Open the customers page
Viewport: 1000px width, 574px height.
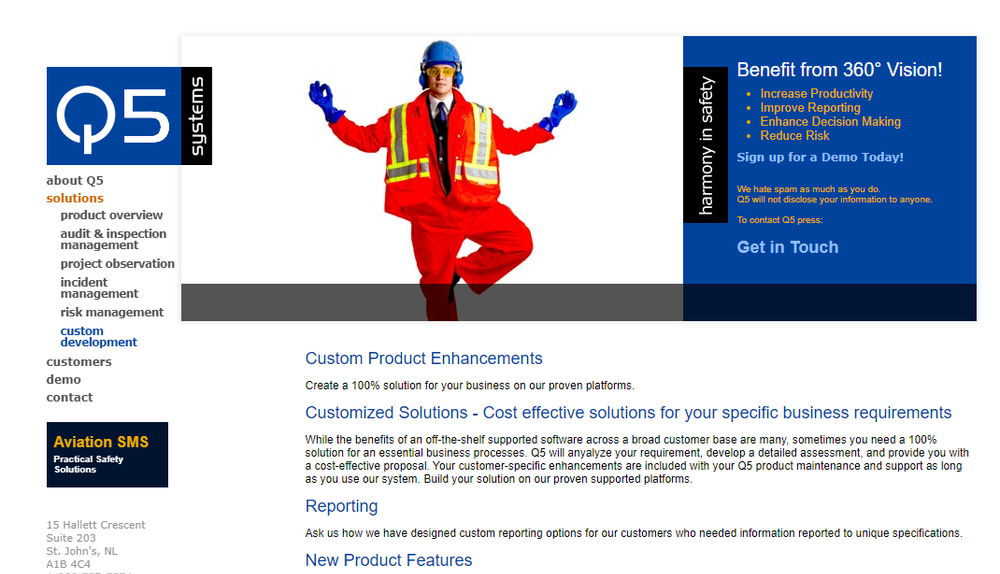point(79,362)
